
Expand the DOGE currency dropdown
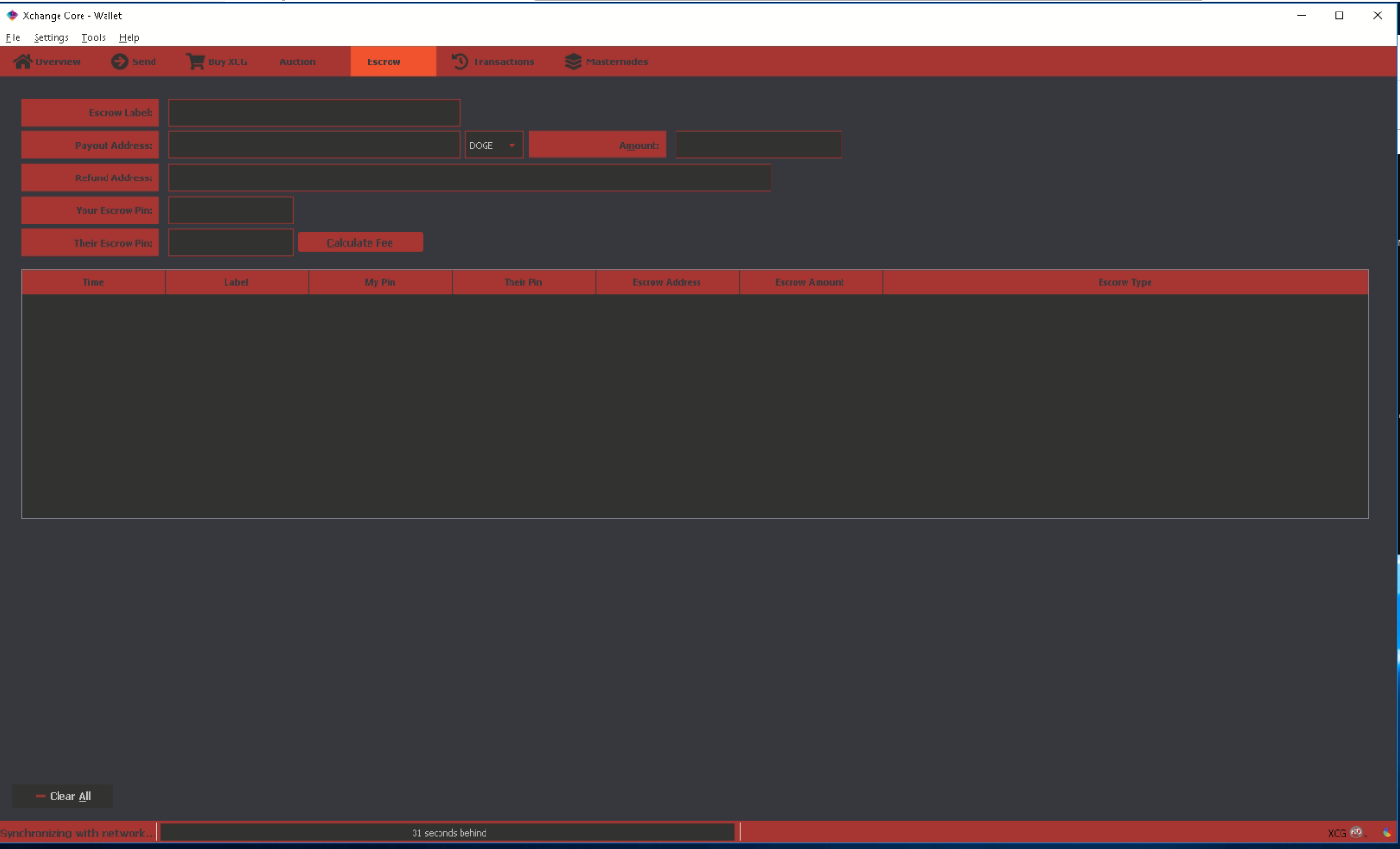[494, 145]
